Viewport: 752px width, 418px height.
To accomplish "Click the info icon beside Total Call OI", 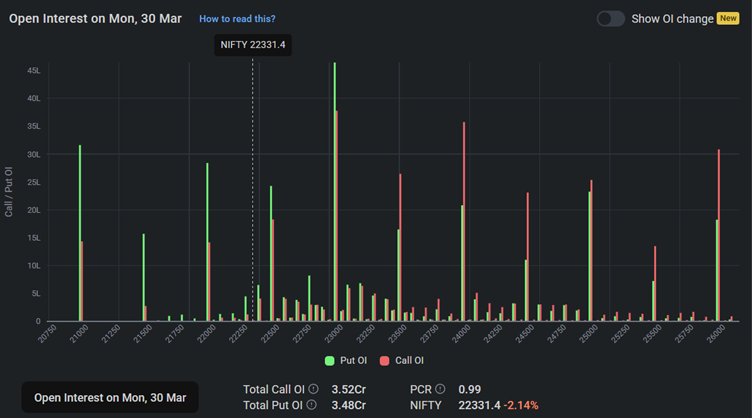I will pyautogui.click(x=313, y=389).
